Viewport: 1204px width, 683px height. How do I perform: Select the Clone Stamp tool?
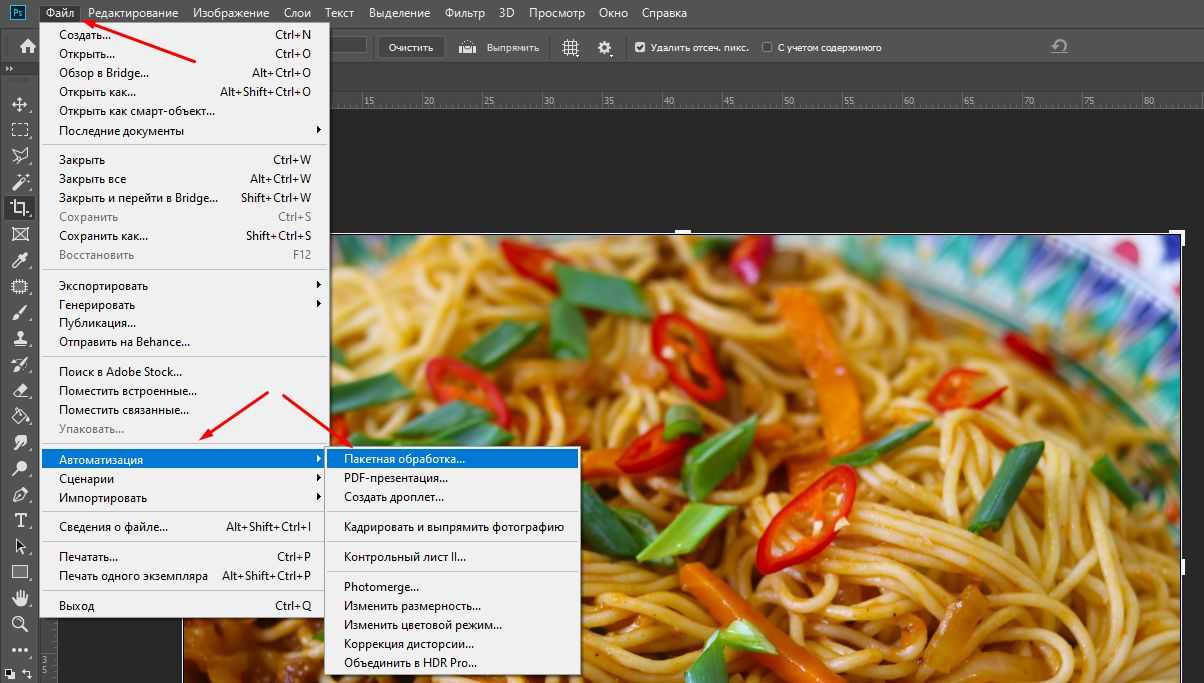click(19, 338)
